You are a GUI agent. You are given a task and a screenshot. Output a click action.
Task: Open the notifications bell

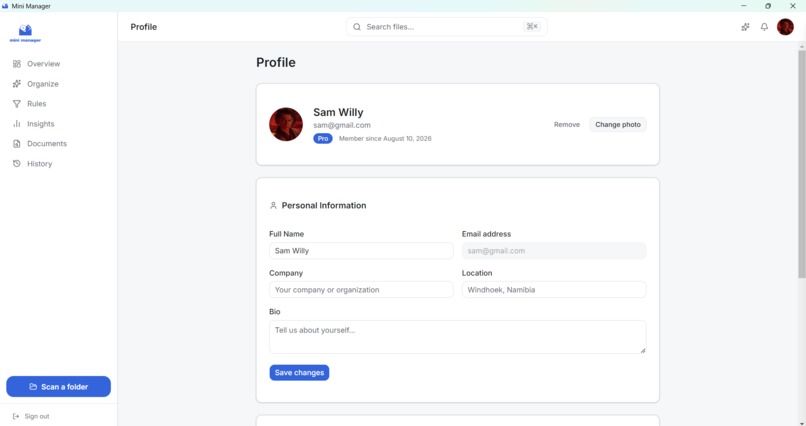[764, 27]
